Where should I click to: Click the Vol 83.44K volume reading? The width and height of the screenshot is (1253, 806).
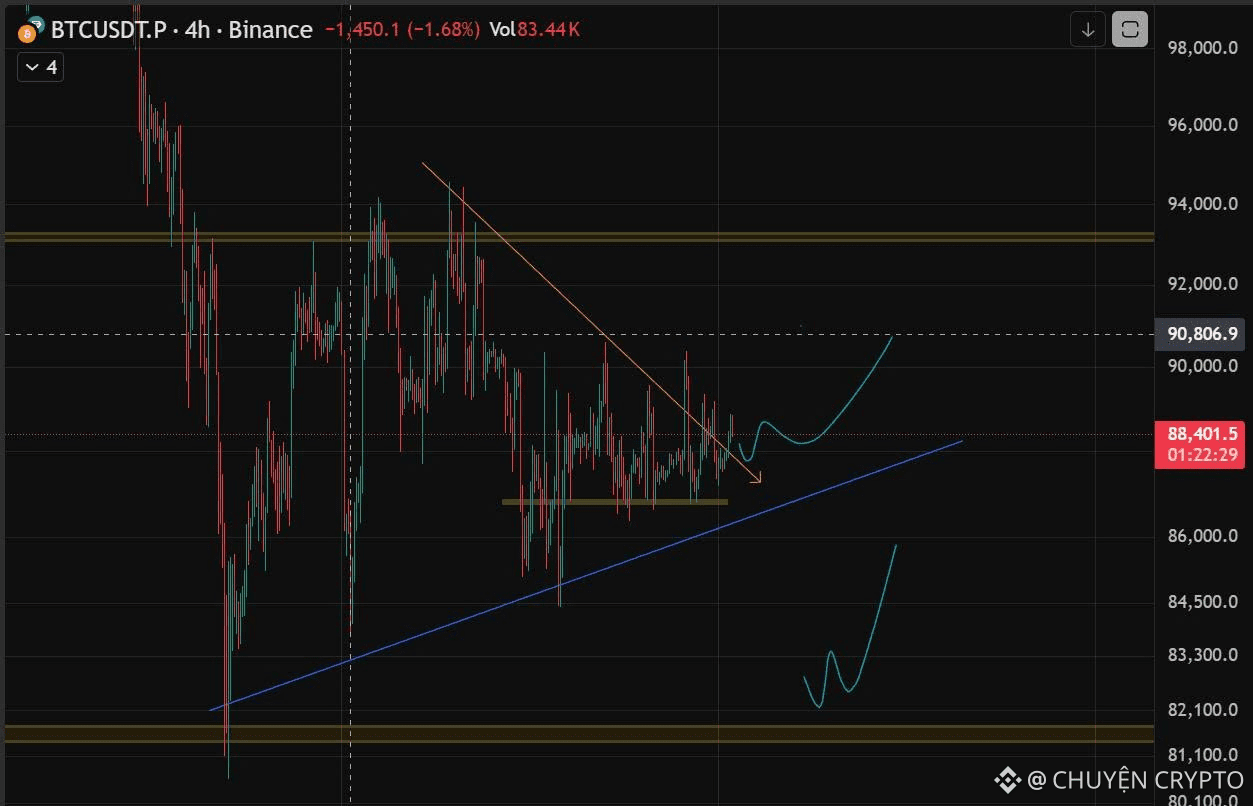coord(534,30)
